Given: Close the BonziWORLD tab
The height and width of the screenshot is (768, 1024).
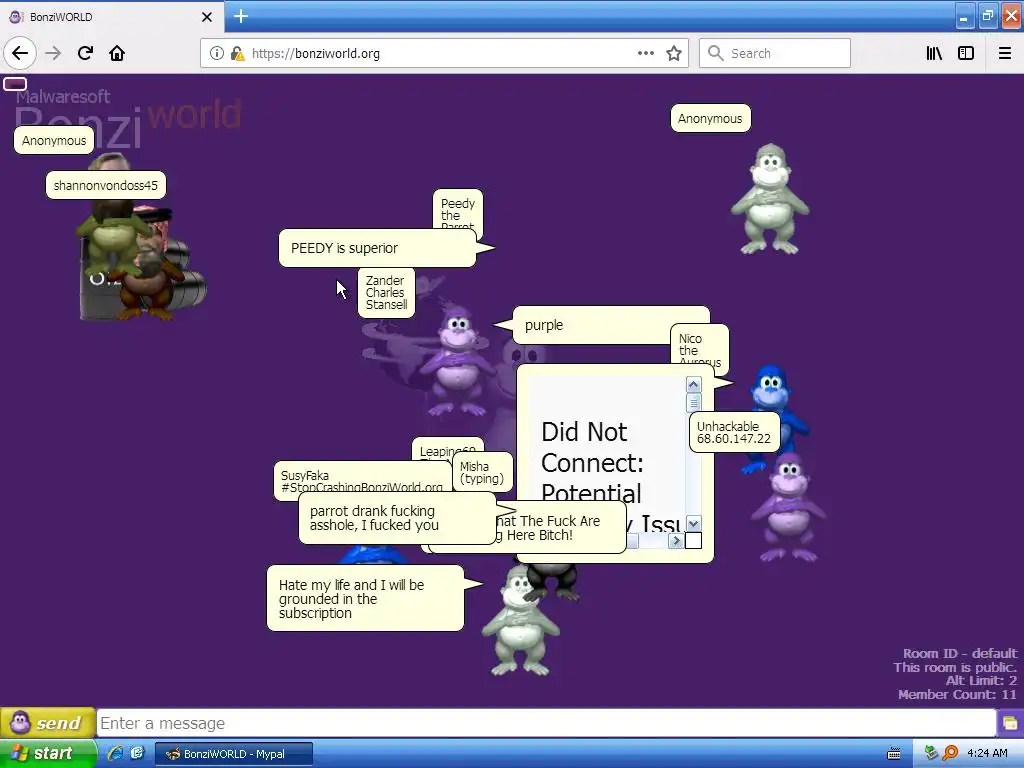Looking at the screenshot, I should coord(207,17).
